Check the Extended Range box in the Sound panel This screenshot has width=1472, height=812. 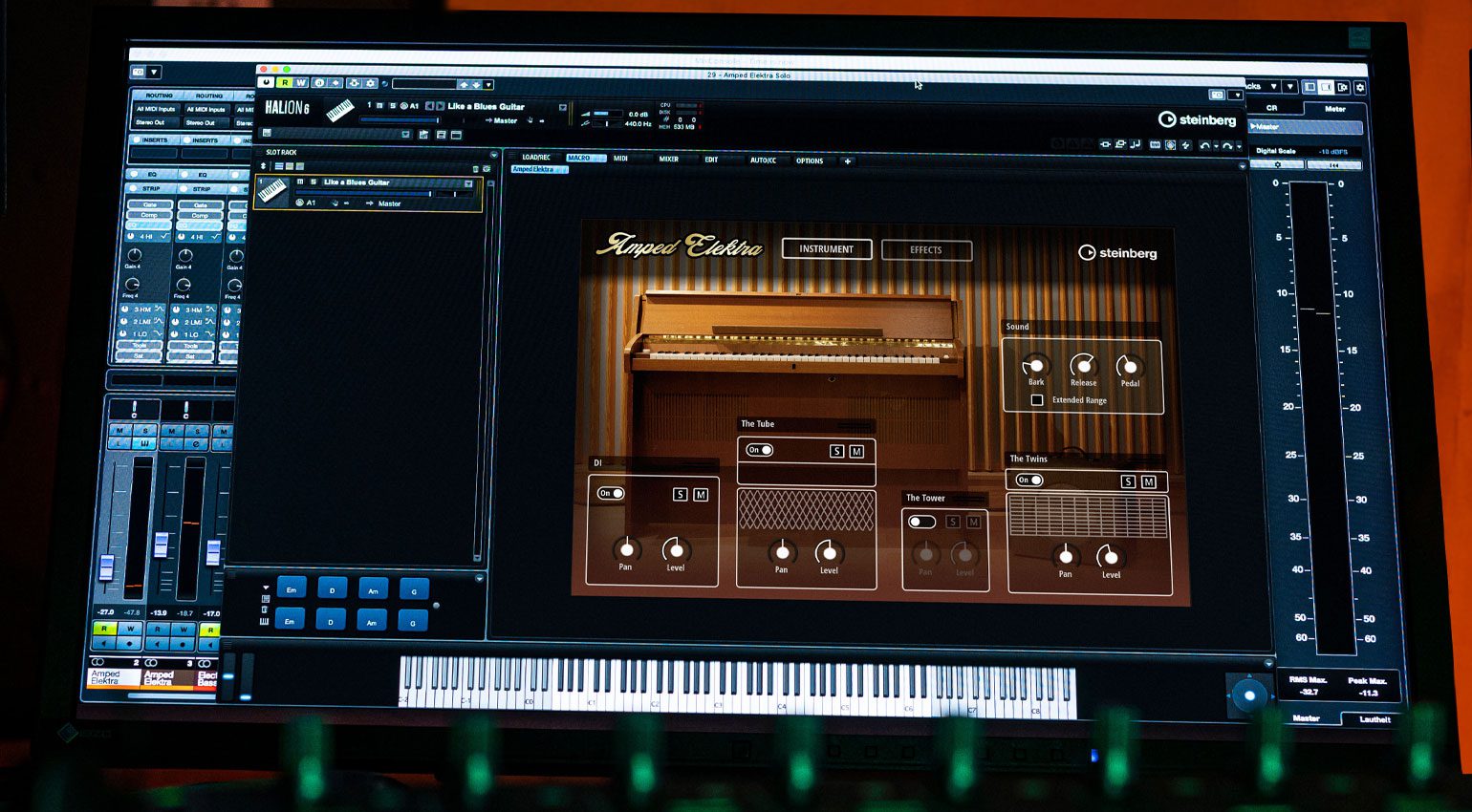click(1037, 399)
